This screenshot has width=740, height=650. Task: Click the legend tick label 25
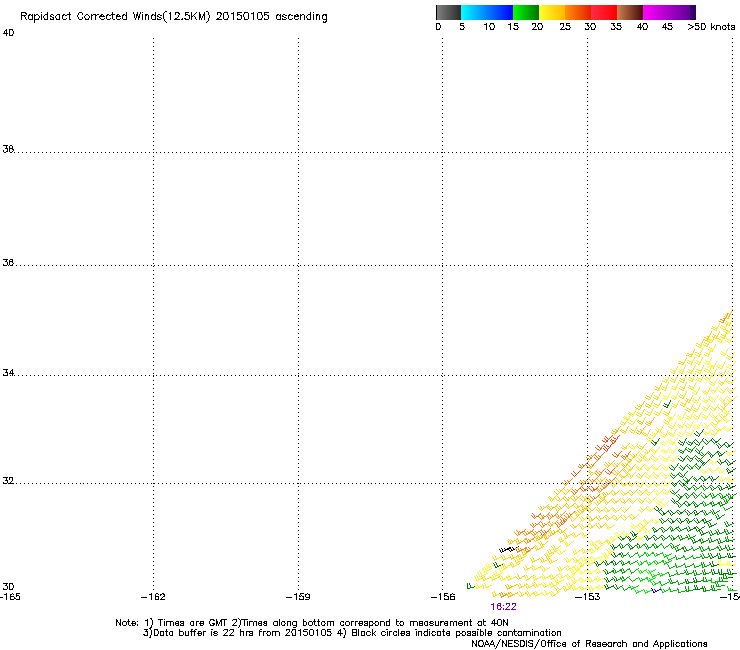point(565,27)
